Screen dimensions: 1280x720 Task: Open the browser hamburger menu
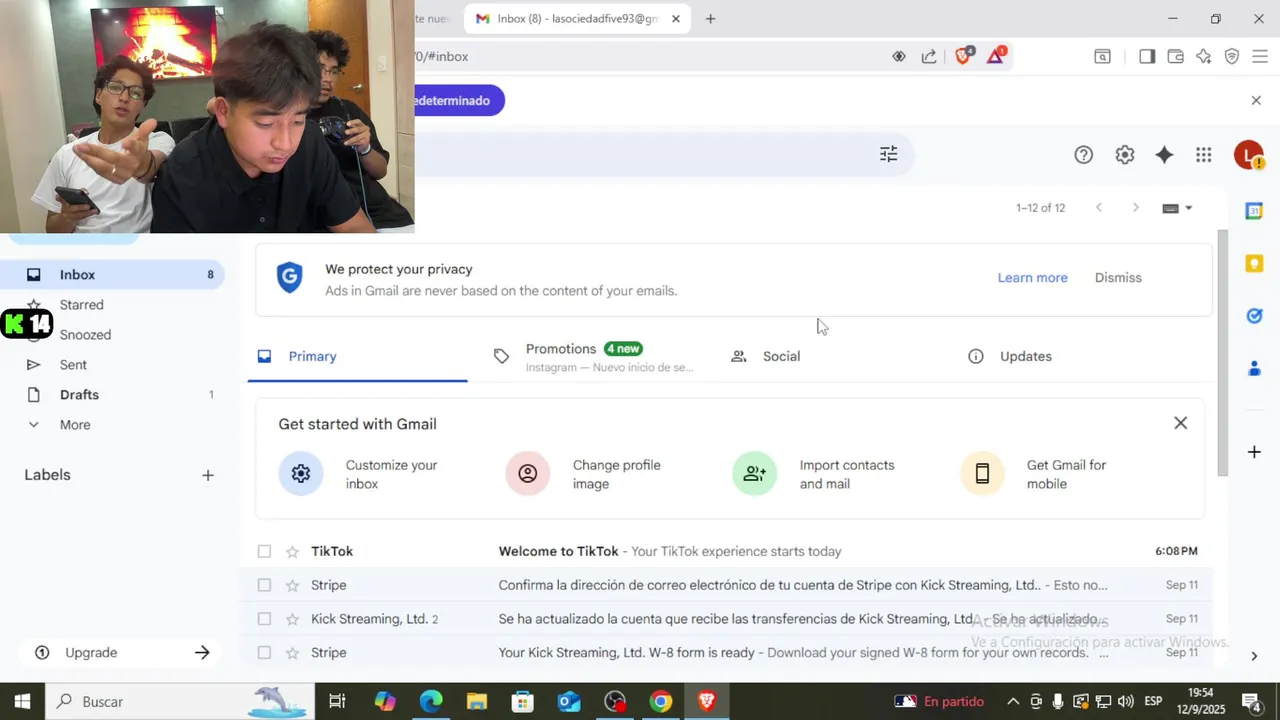pyautogui.click(x=1260, y=56)
